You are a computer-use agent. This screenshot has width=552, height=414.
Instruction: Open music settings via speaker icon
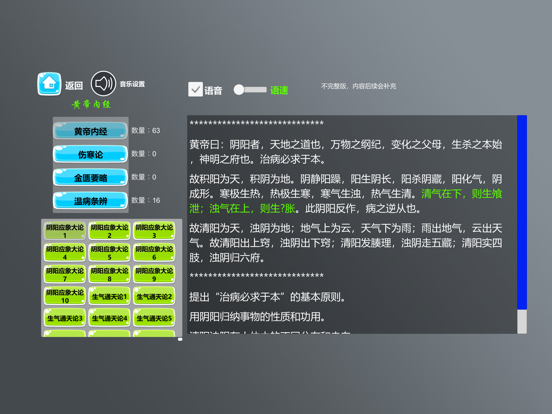click(x=103, y=83)
